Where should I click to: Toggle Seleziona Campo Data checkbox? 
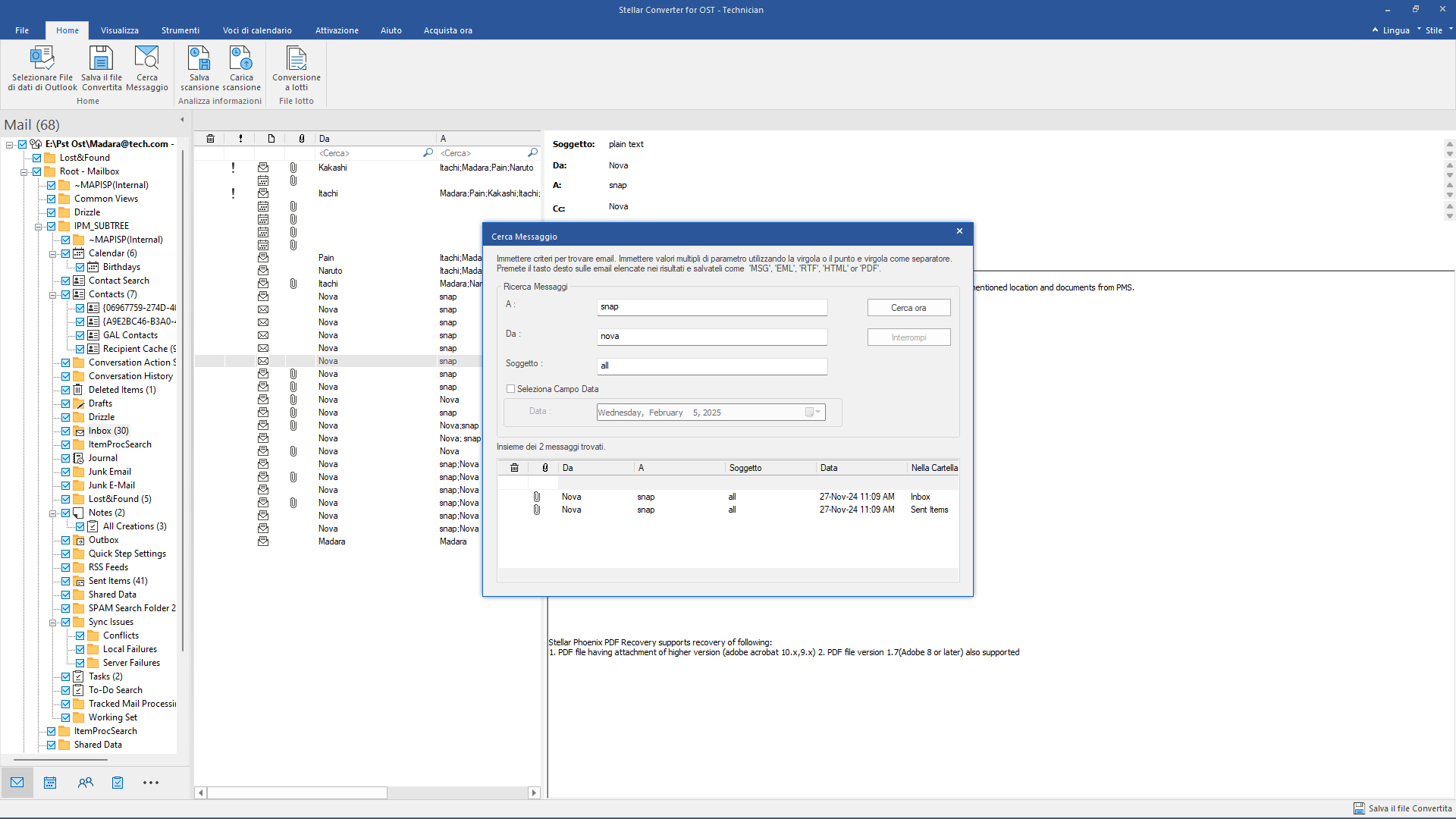pyautogui.click(x=510, y=389)
